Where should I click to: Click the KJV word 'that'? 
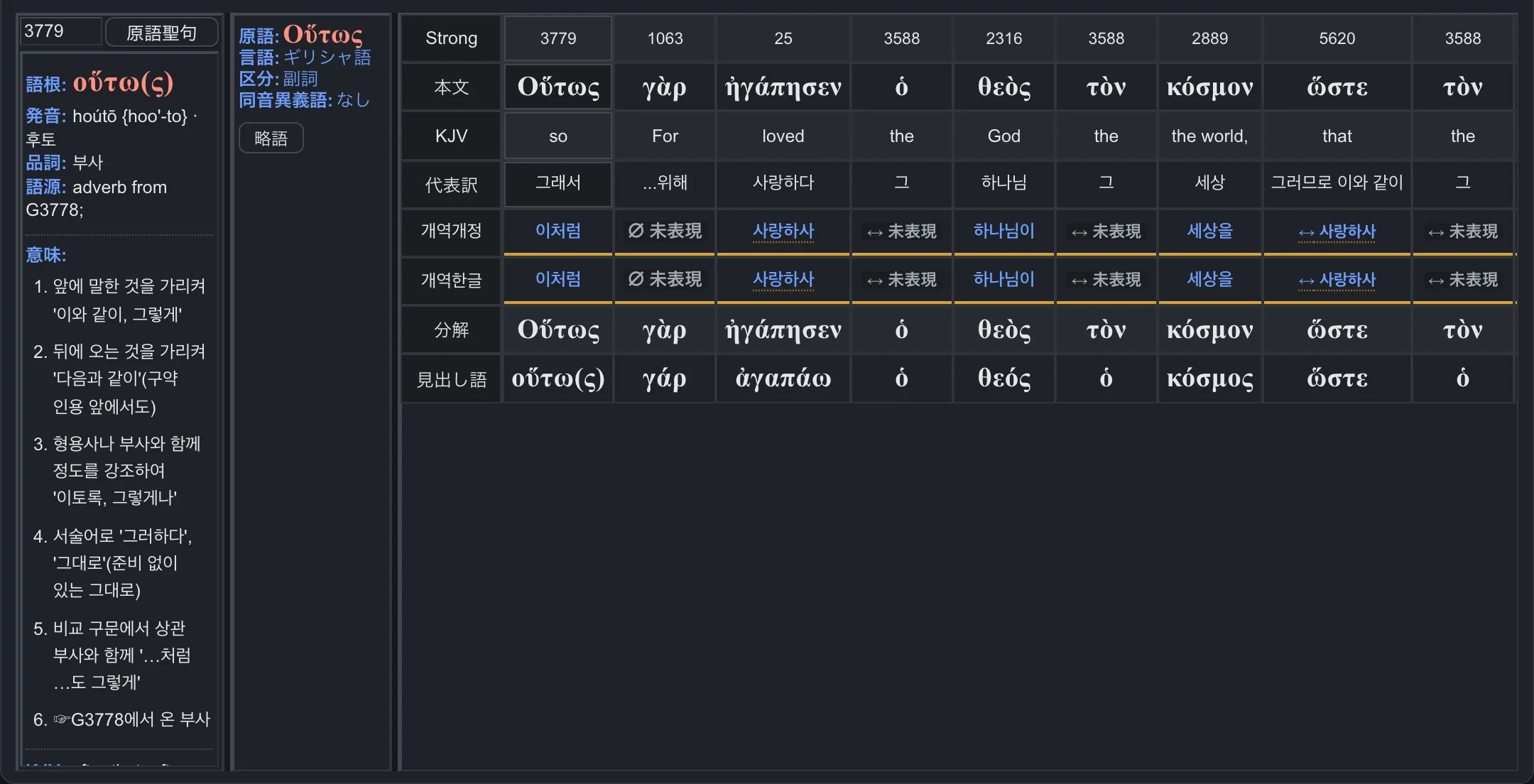[1337, 136]
